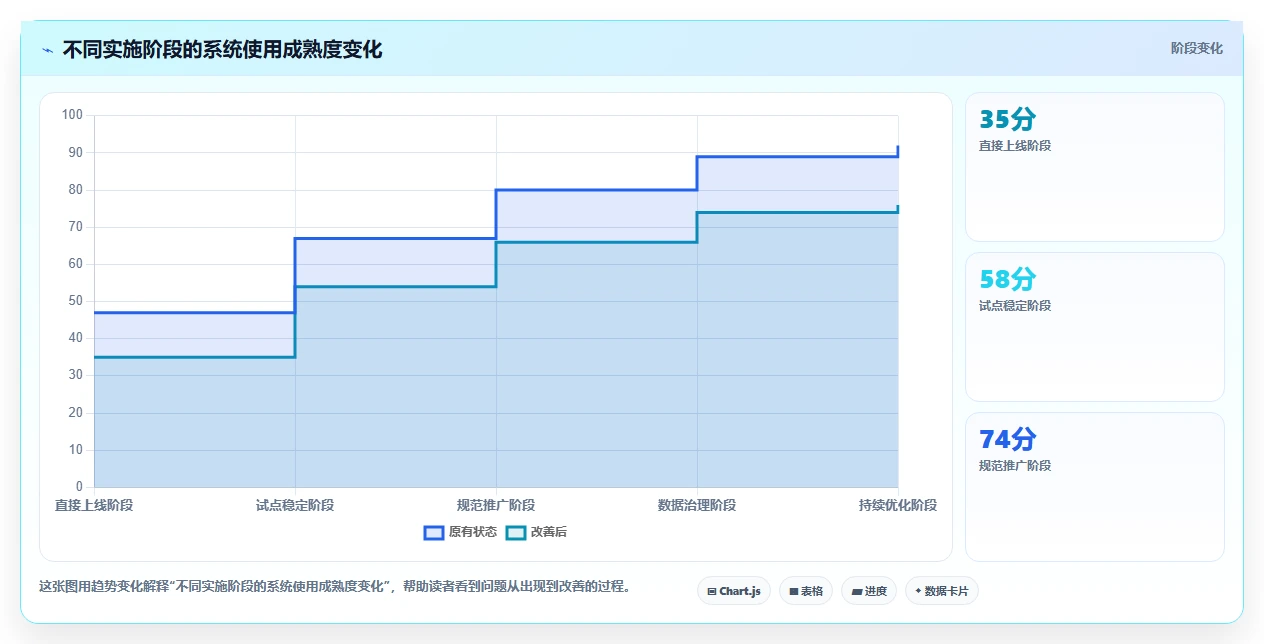The width and height of the screenshot is (1264, 644).
Task: Toggle the 原有状态 legend item
Action: (x=460, y=532)
